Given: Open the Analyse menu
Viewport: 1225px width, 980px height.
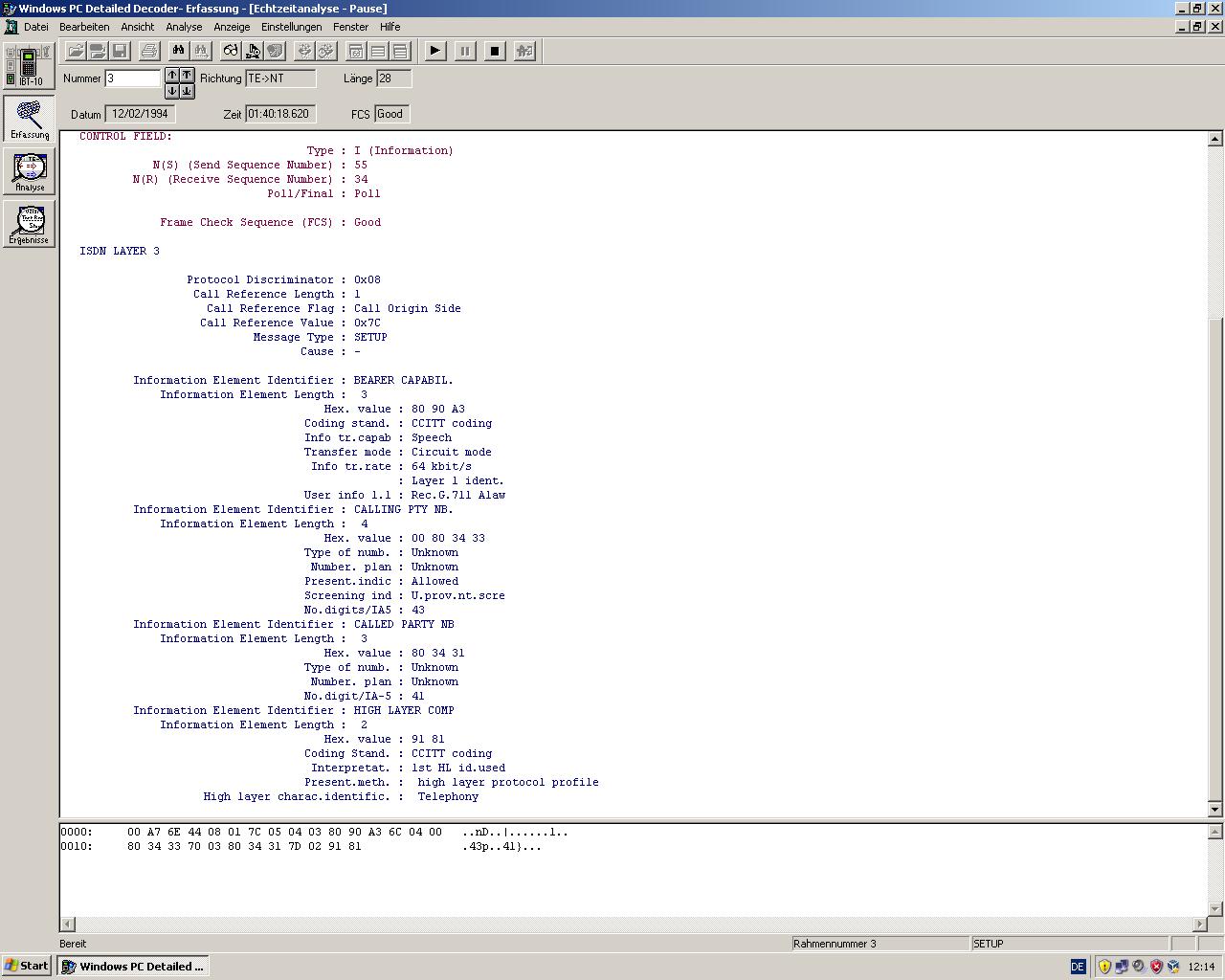Looking at the screenshot, I should click(x=184, y=27).
